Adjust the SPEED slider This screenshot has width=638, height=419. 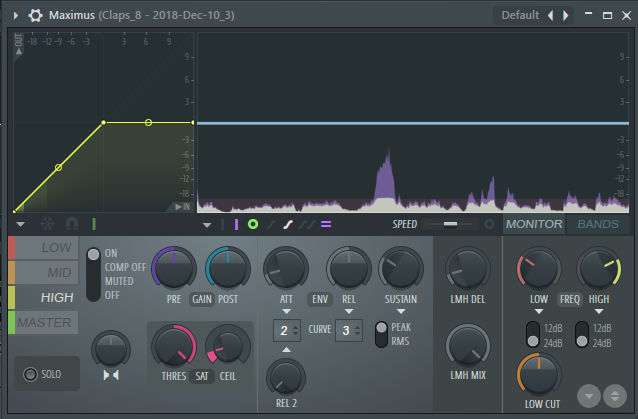point(450,224)
